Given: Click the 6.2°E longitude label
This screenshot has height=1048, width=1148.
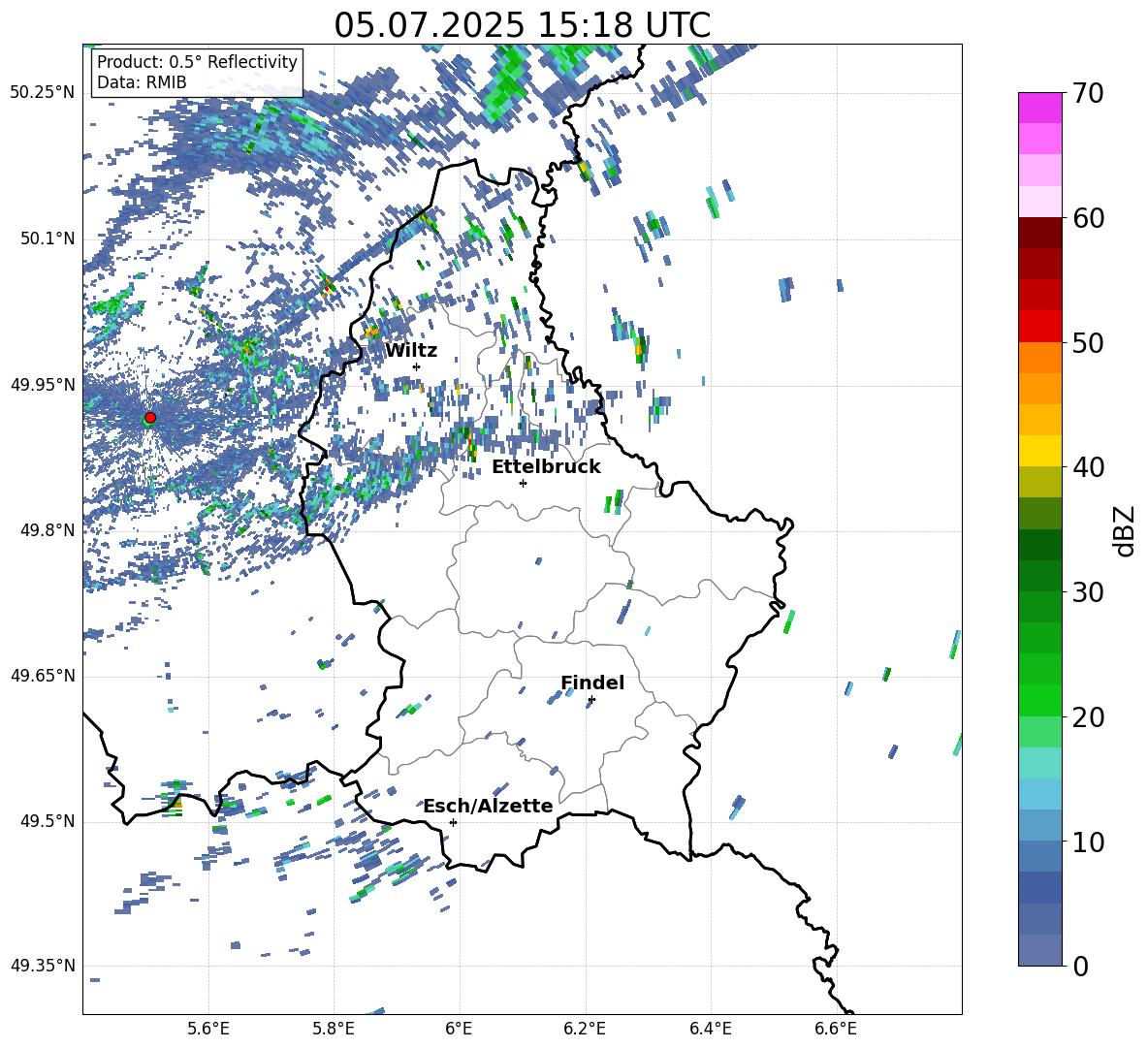Looking at the screenshot, I should click(x=585, y=1029).
